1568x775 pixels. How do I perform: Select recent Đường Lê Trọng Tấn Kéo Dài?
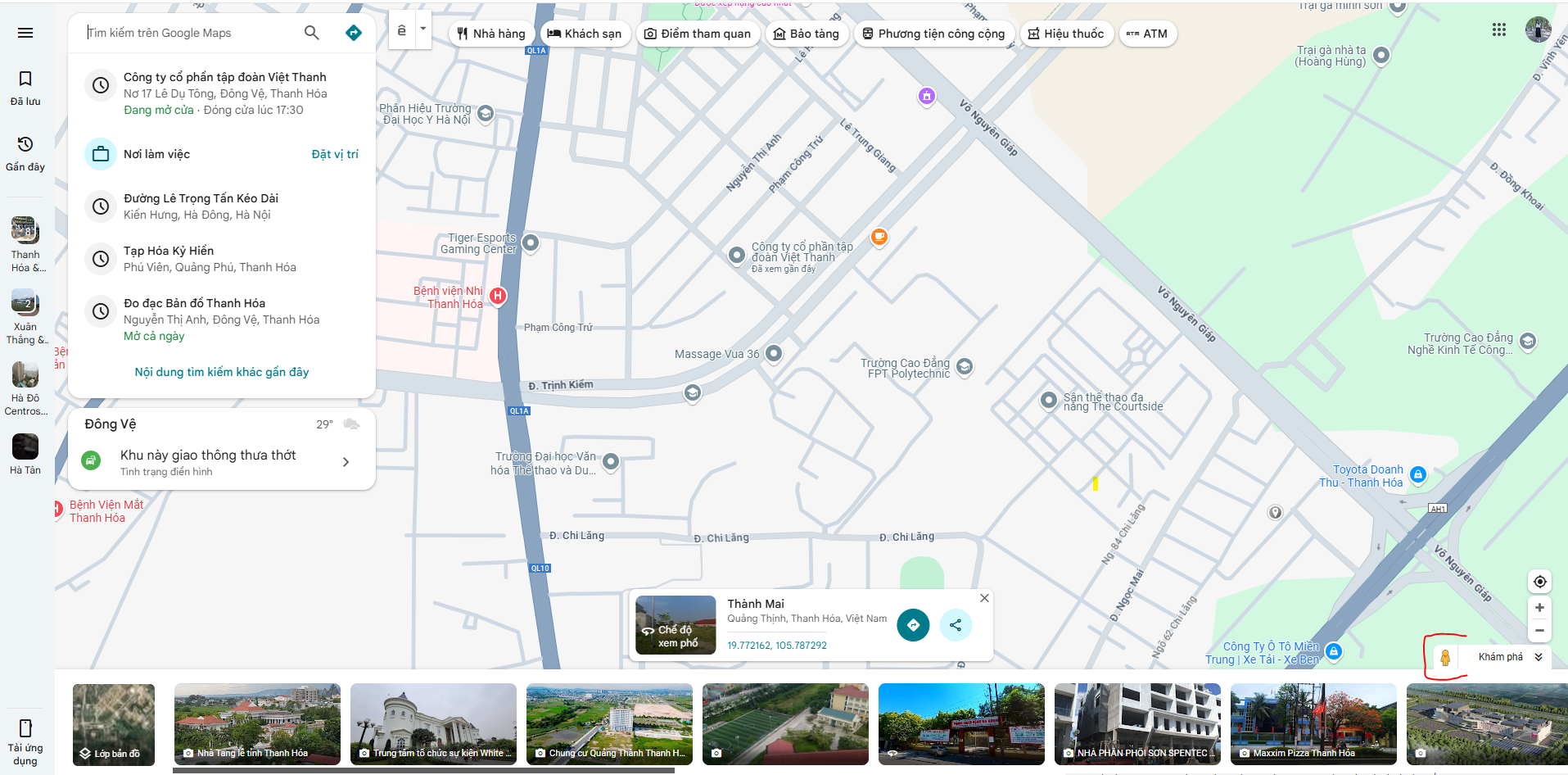pyautogui.click(x=222, y=206)
